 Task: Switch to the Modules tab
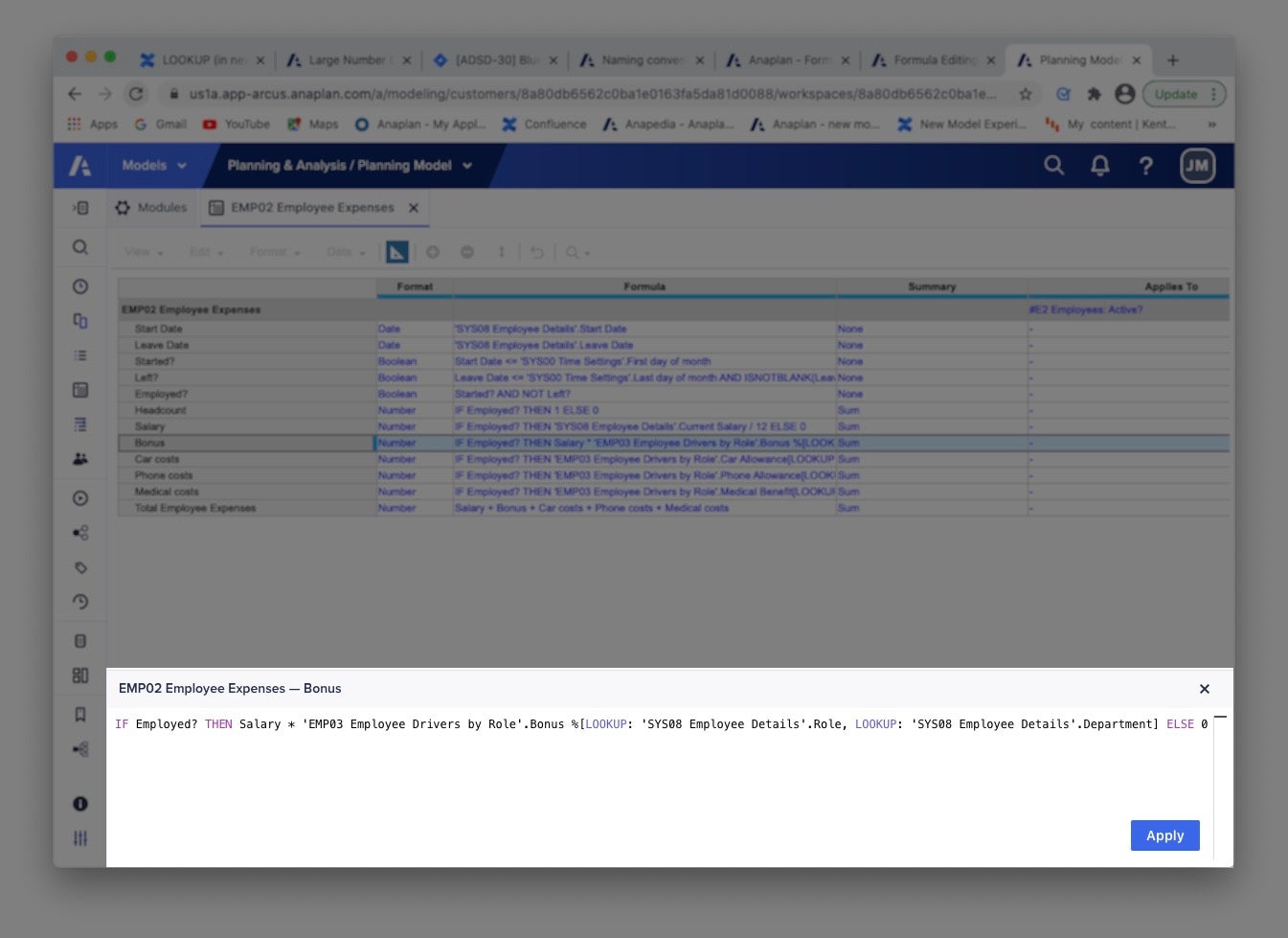(151, 208)
